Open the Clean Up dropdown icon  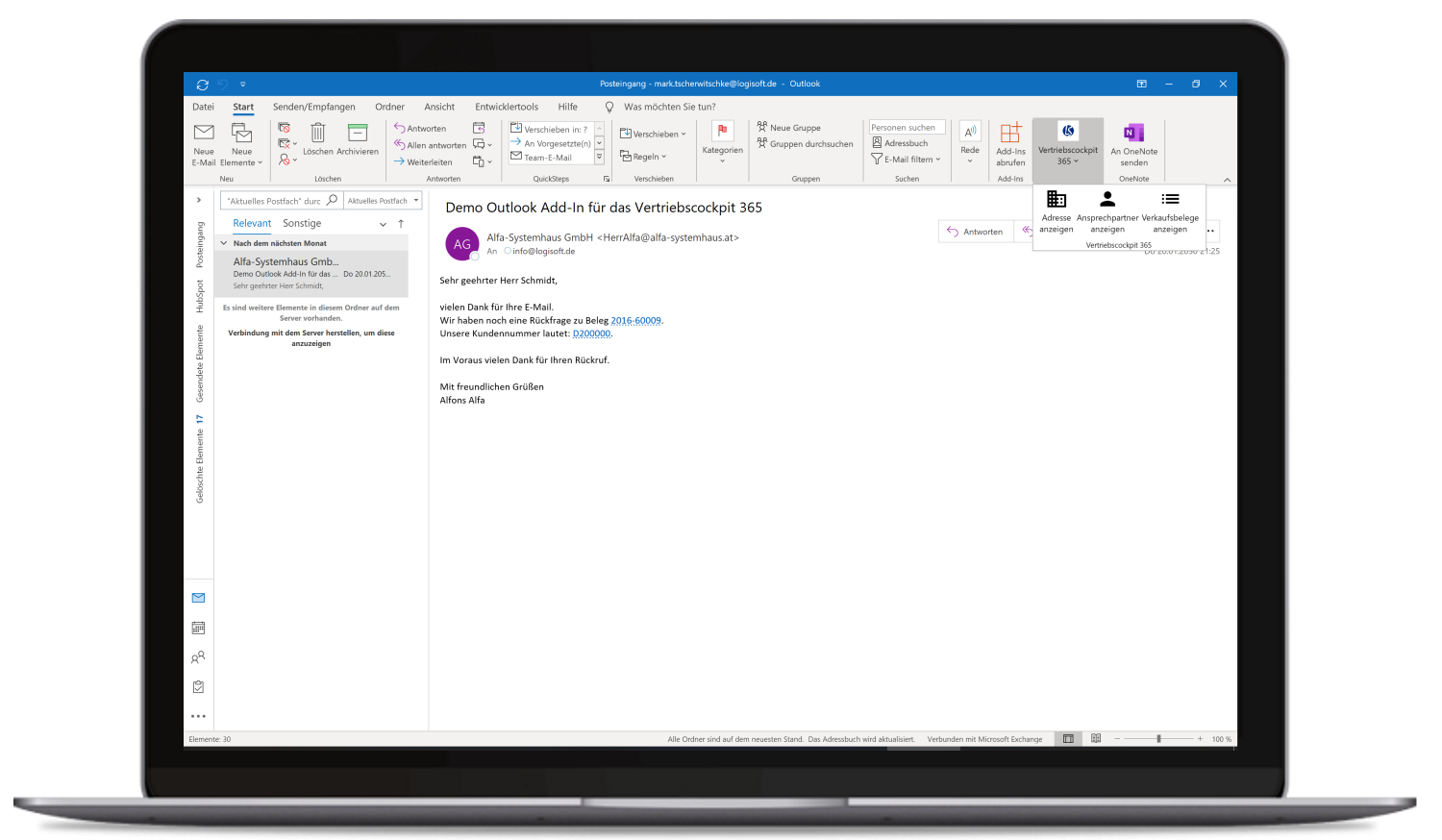point(287,143)
